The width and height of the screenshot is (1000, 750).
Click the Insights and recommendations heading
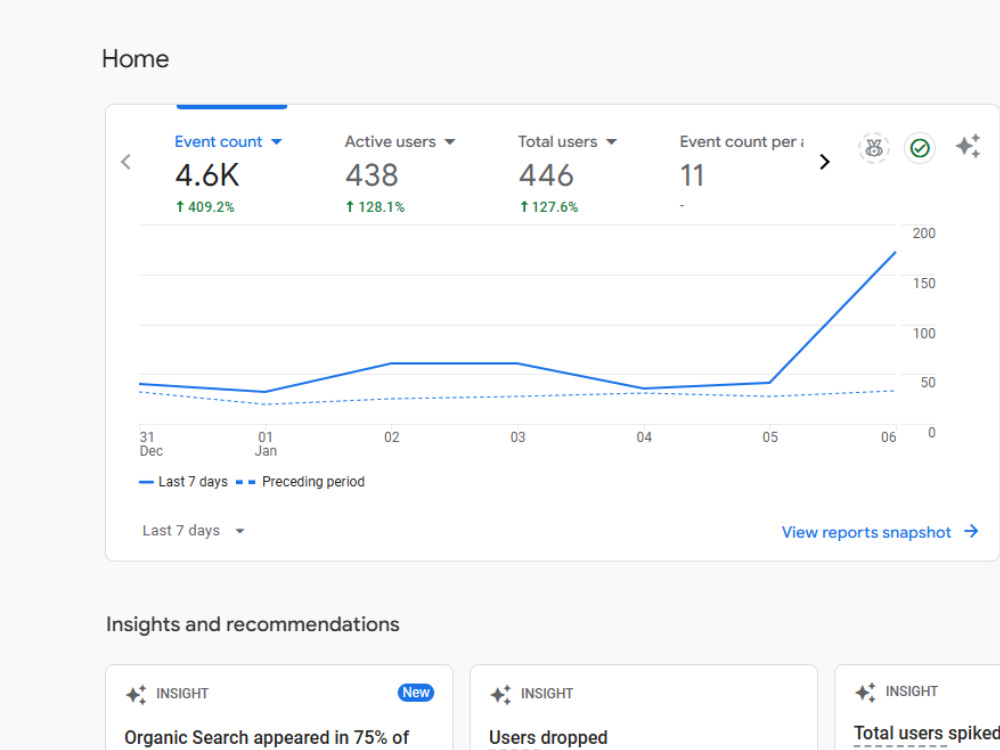(x=253, y=624)
